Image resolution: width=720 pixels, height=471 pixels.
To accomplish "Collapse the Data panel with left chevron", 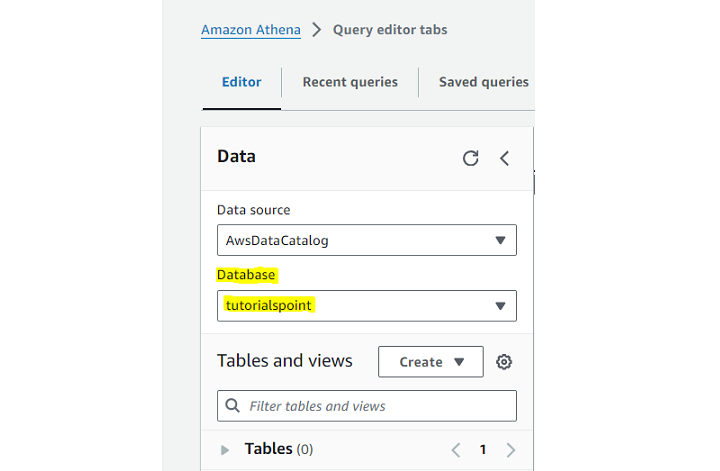I will pyautogui.click(x=505, y=158).
